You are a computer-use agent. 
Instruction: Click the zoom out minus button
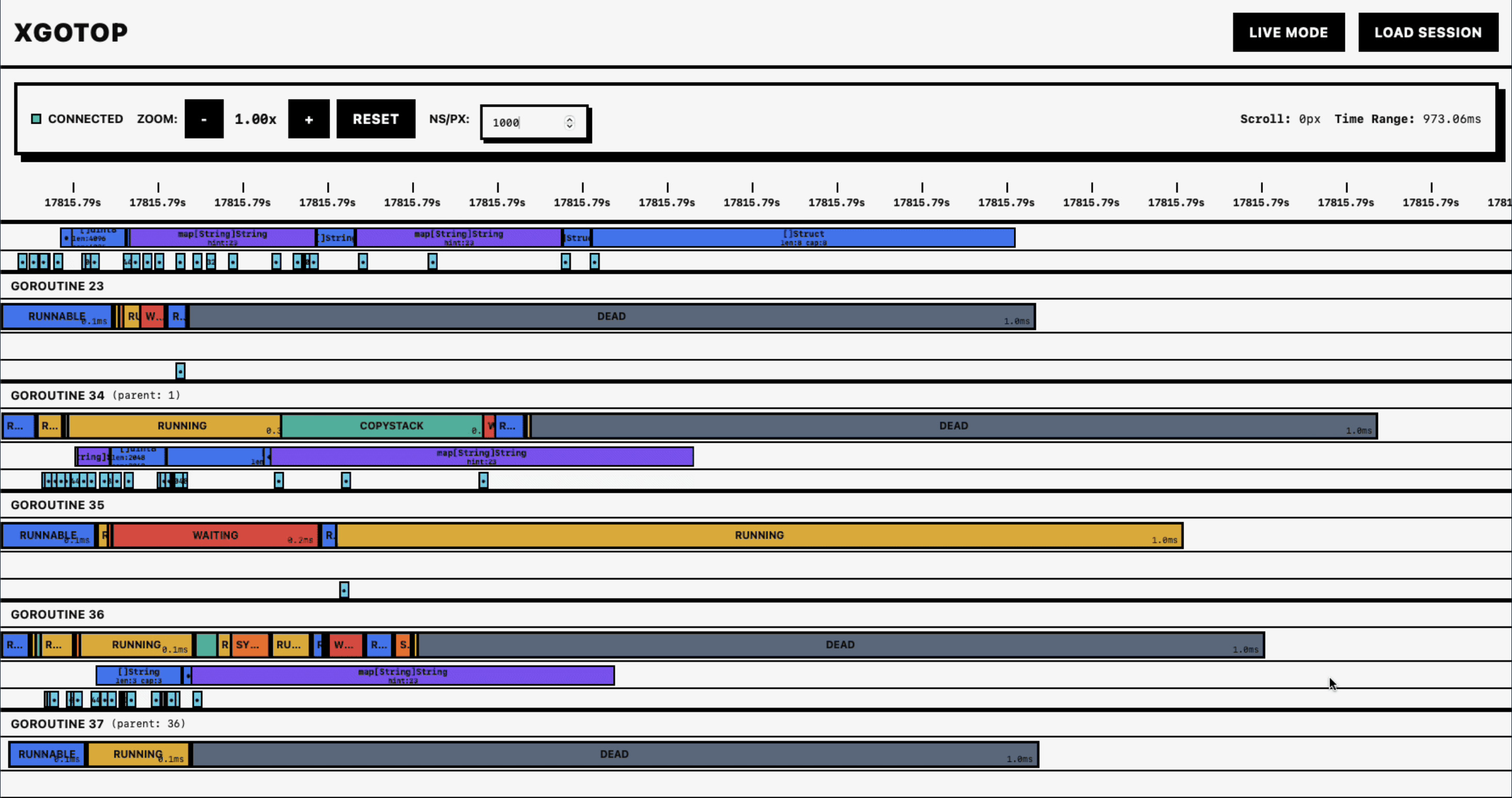pyautogui.click(x=204, y=119)
